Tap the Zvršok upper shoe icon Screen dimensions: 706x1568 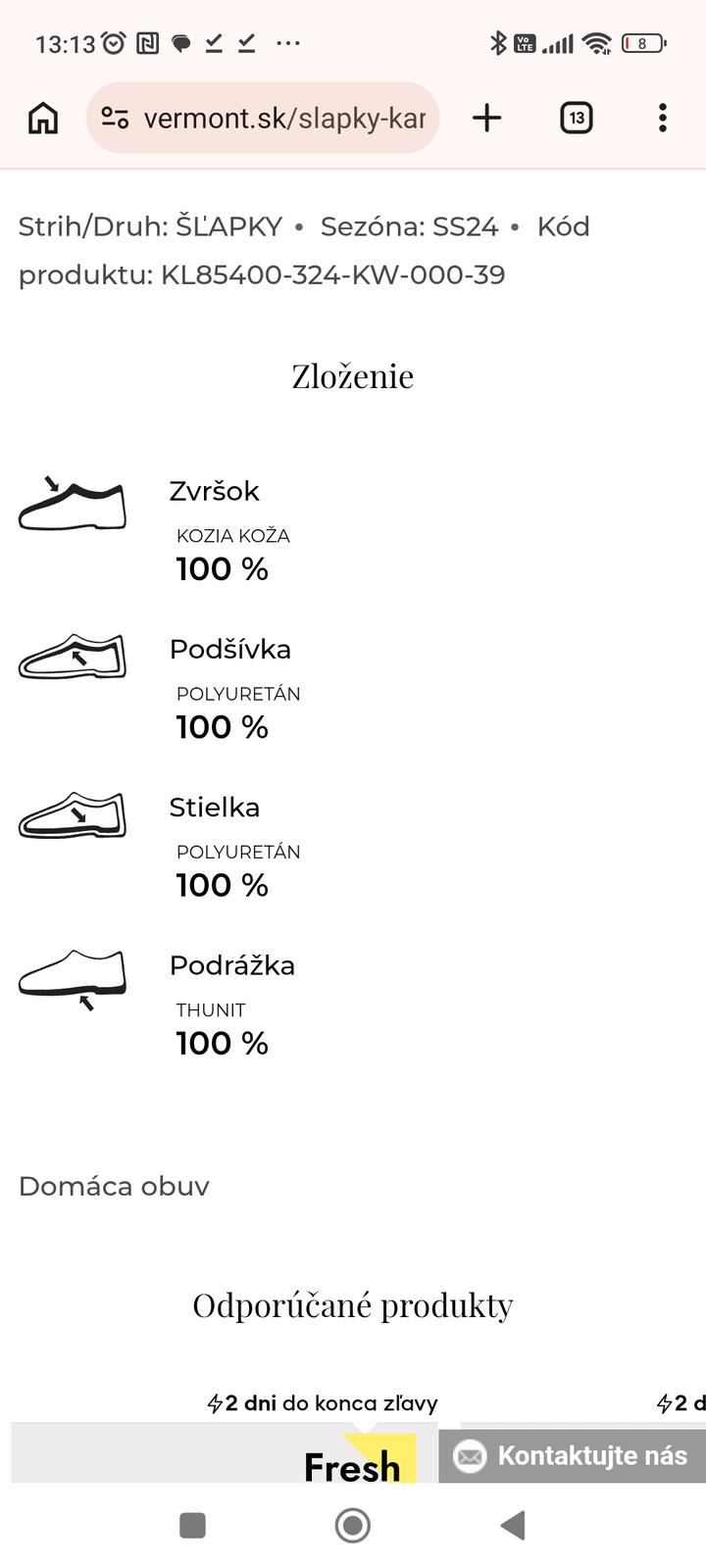click(x=73, y=505)
